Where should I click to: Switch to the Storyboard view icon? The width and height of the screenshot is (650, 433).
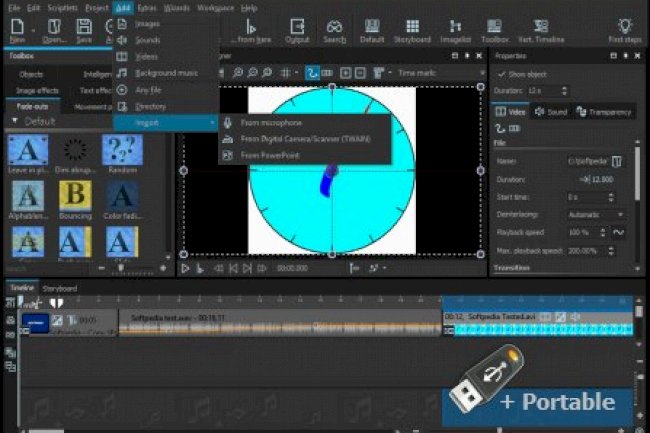(413, 31)
